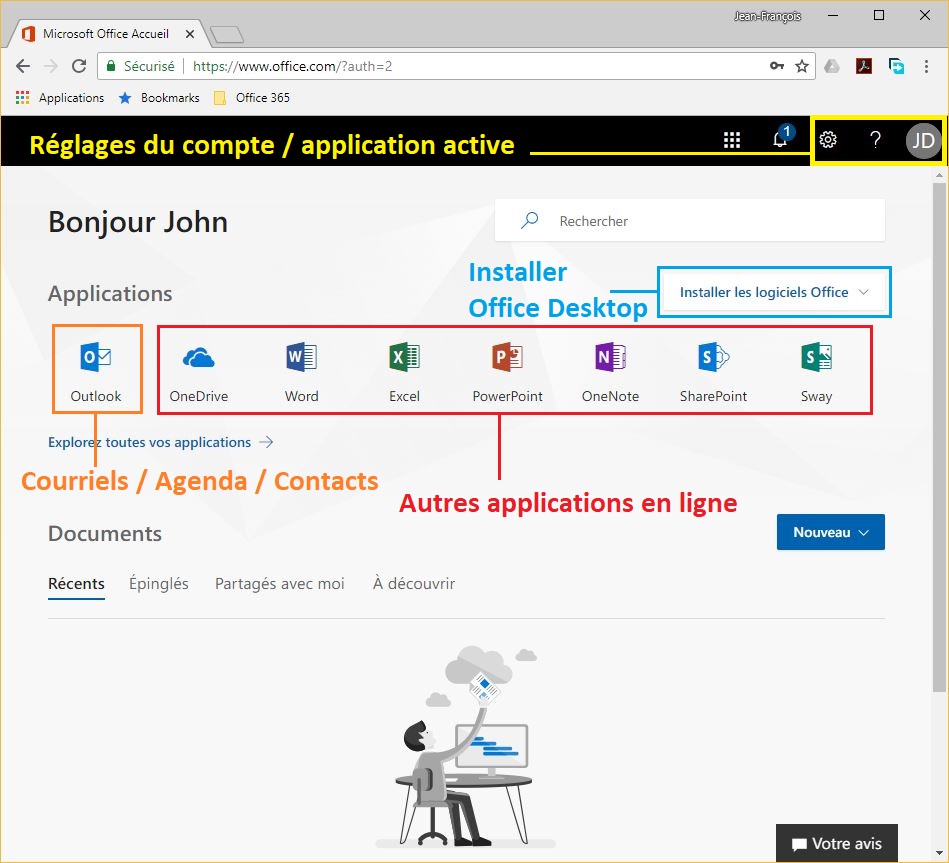Click the Votre avis feedback button
Screen dimensions: 949x863
coord(836,844)
